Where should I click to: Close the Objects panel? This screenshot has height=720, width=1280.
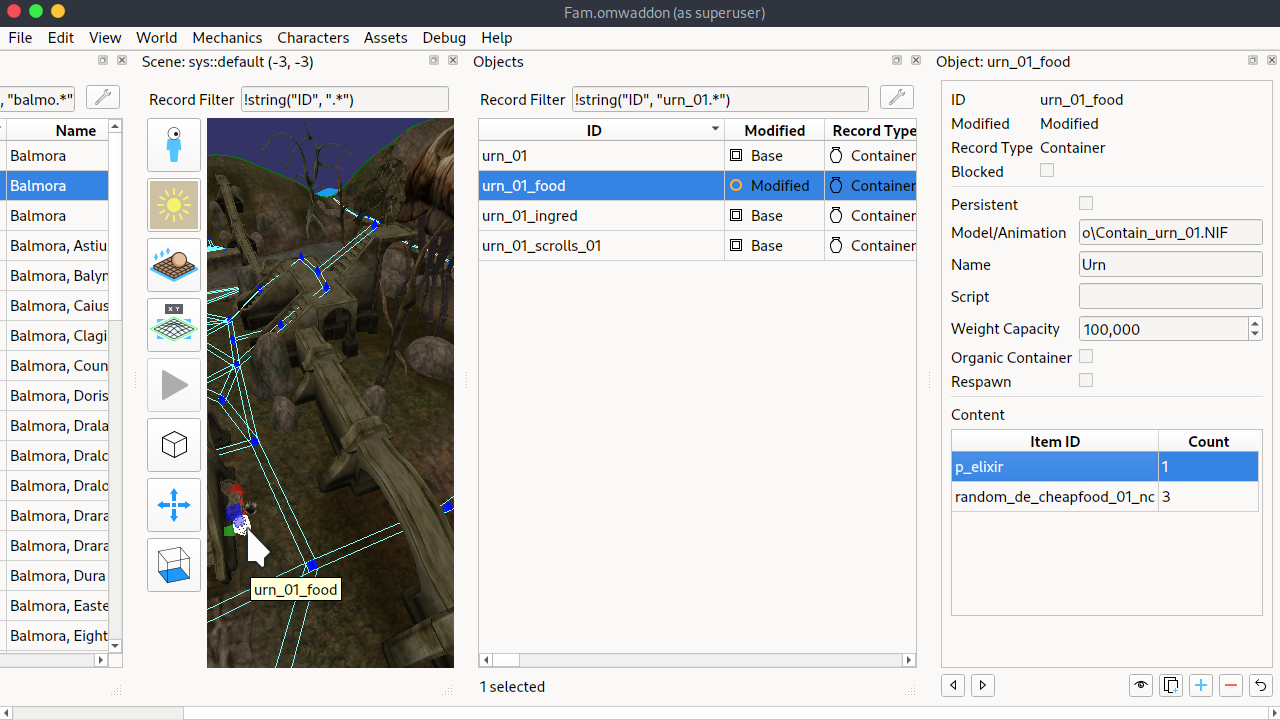click(x=916, y=61)
